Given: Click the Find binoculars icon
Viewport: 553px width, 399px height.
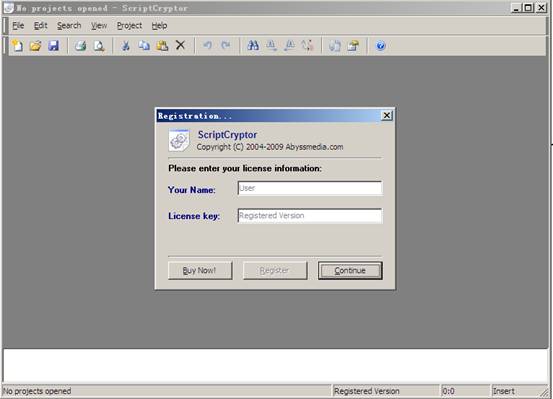Looking at the screenshot, I should tap(253, 46).
